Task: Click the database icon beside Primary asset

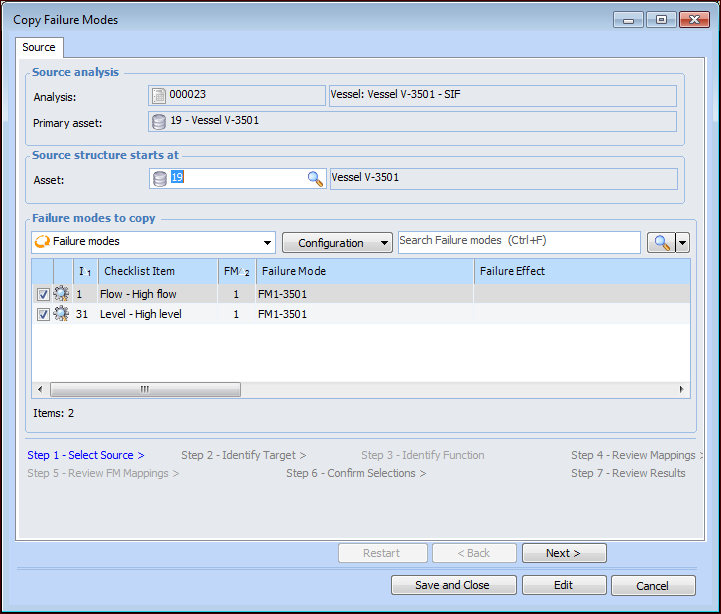Action: [158, 122]
